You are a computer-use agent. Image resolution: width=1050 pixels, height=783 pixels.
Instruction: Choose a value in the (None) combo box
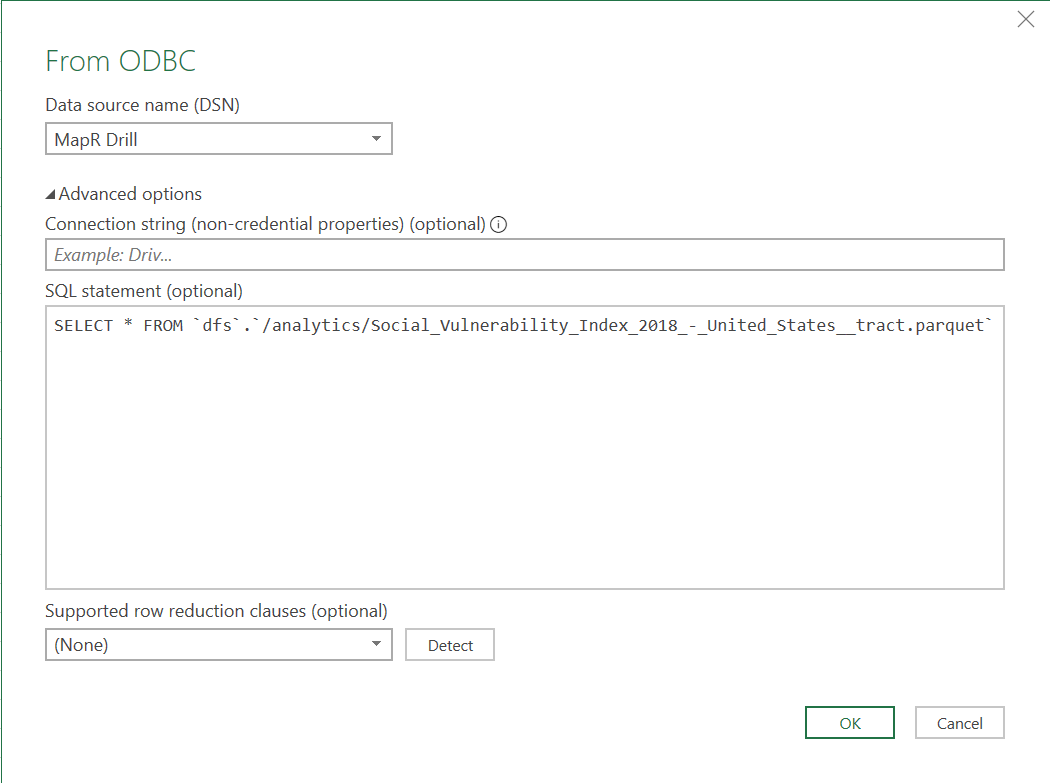click(200, 644)
